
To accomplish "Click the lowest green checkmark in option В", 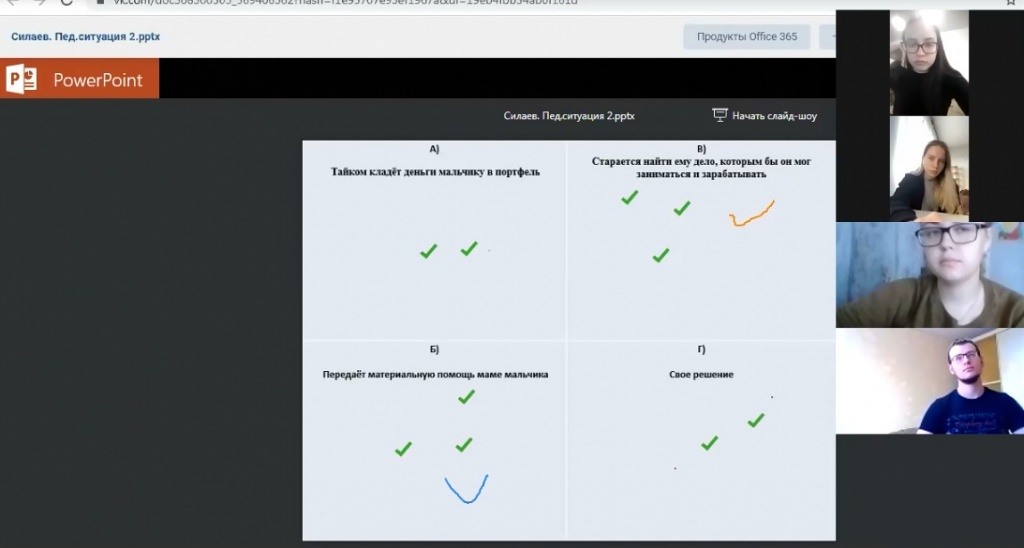I will (x=660, y=256).
